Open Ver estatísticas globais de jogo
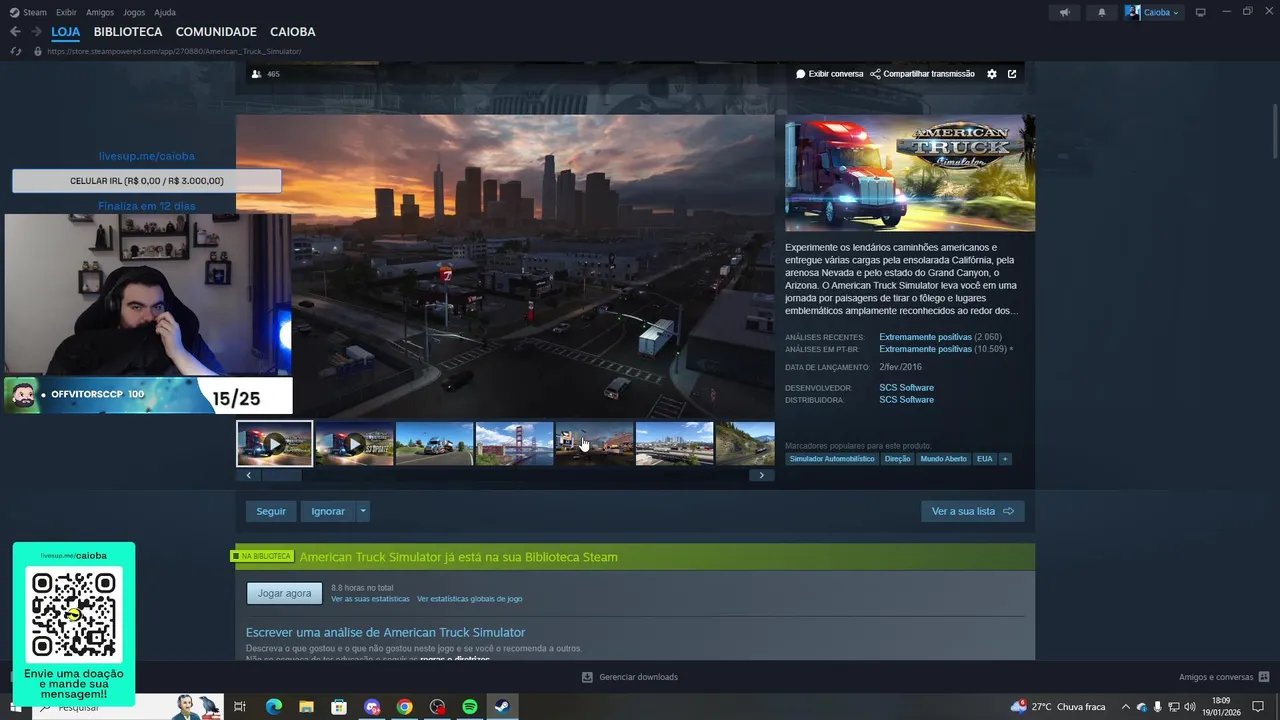The width and height of the screenshot is (1280, 720). click(x=470, y=599)
